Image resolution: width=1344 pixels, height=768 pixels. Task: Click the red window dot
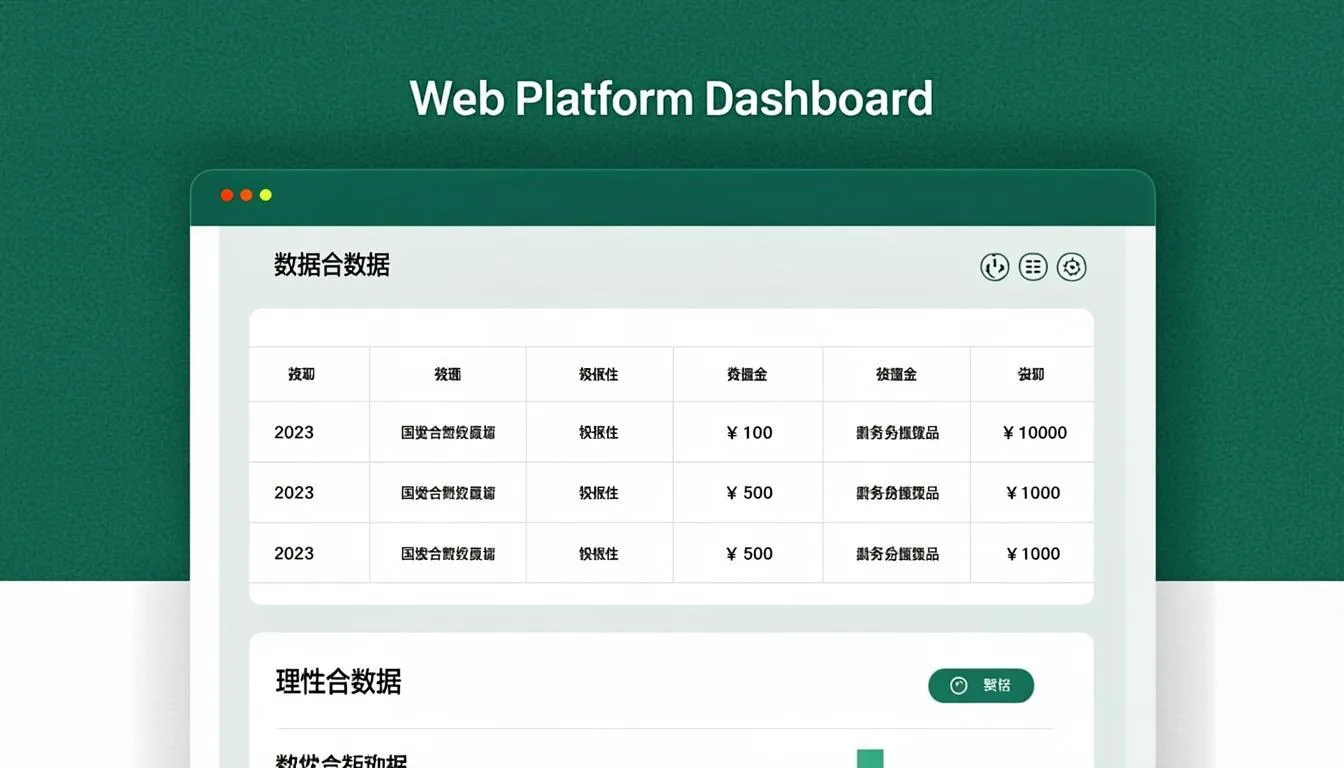(x=227, y=195)
